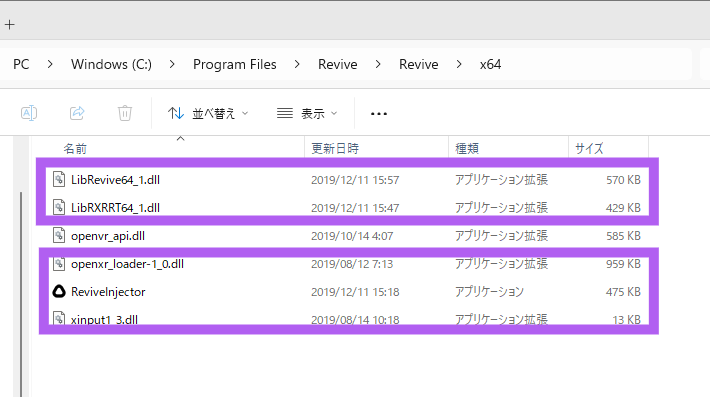Image resolution: width=710 pixels, height=397 pixels.
Task: Click the LibRXRRT64_1.dll file icon
Action: [59, 207]
